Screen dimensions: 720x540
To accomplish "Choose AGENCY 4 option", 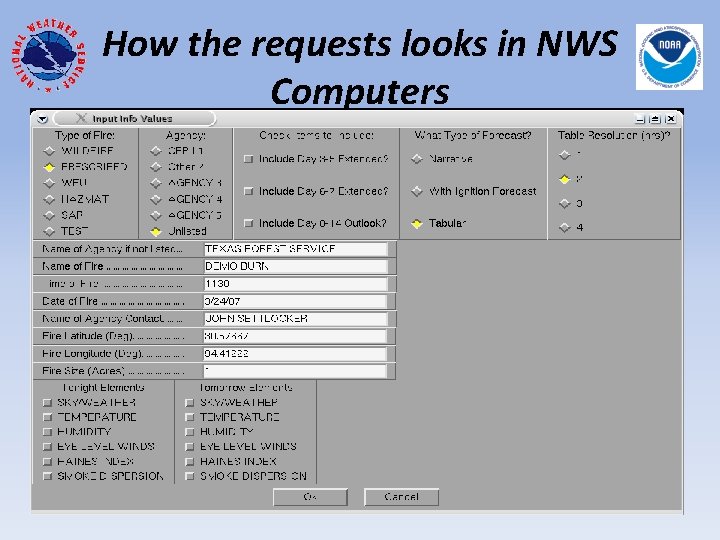I will point(156,199).
